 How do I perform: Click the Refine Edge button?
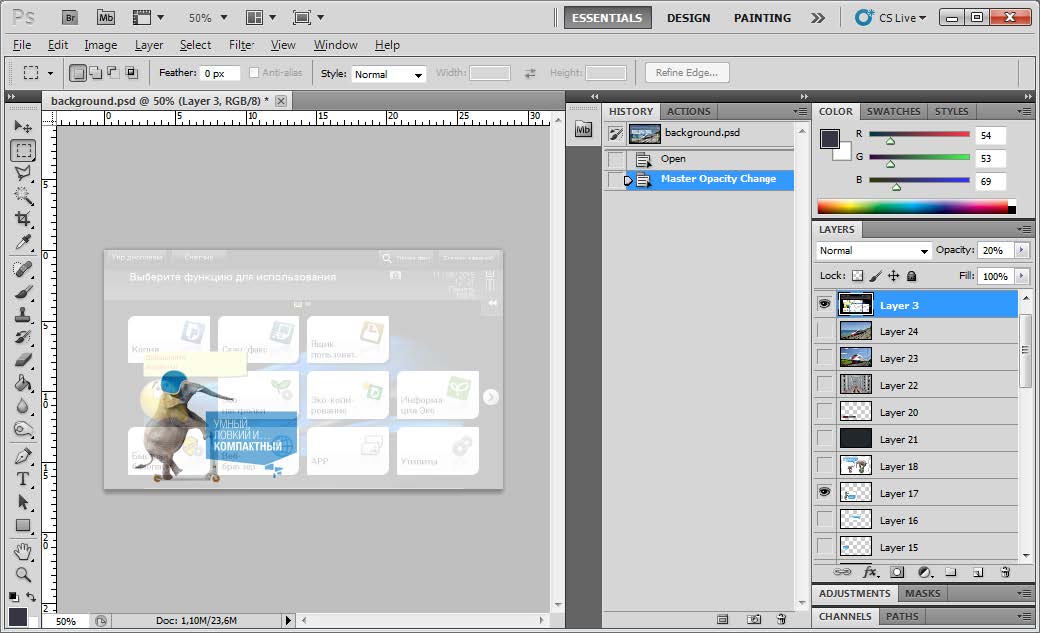686,72
